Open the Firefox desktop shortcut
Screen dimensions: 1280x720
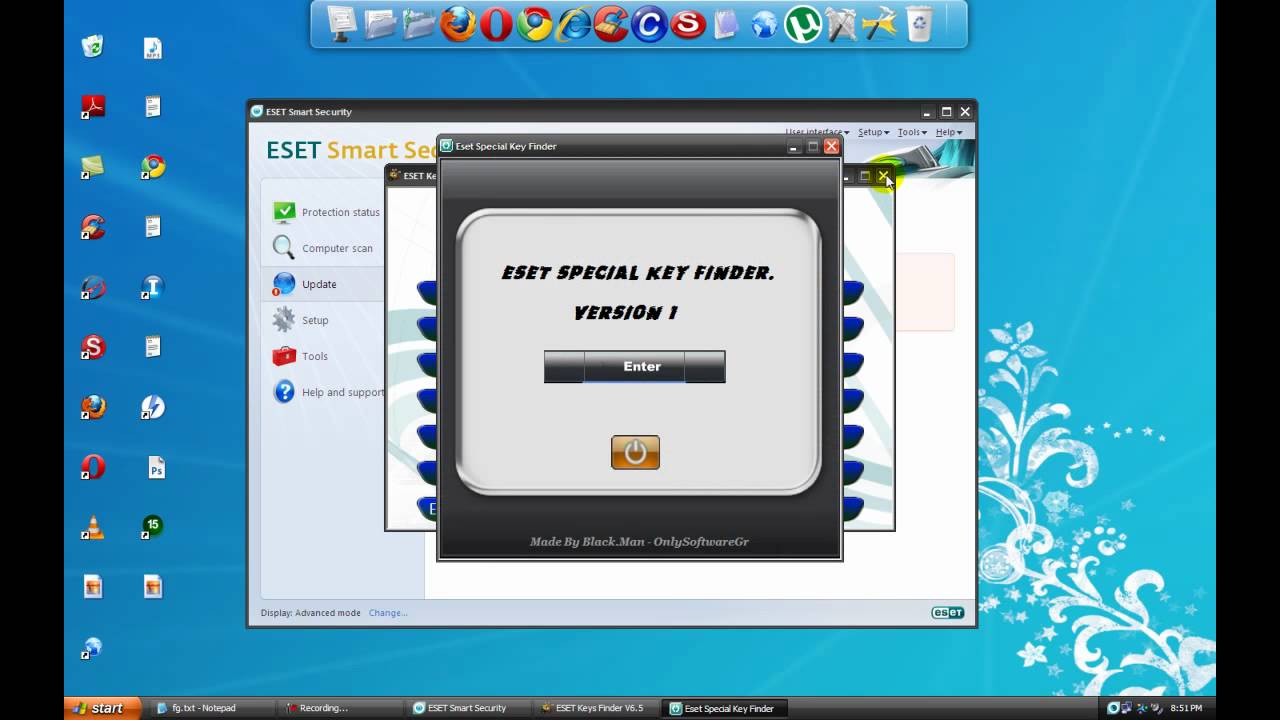[92, 407]
